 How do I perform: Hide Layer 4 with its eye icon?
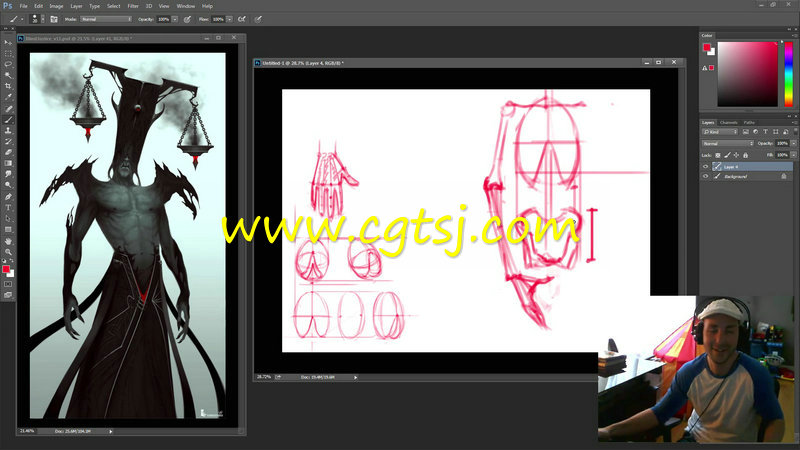pos(706,167)
